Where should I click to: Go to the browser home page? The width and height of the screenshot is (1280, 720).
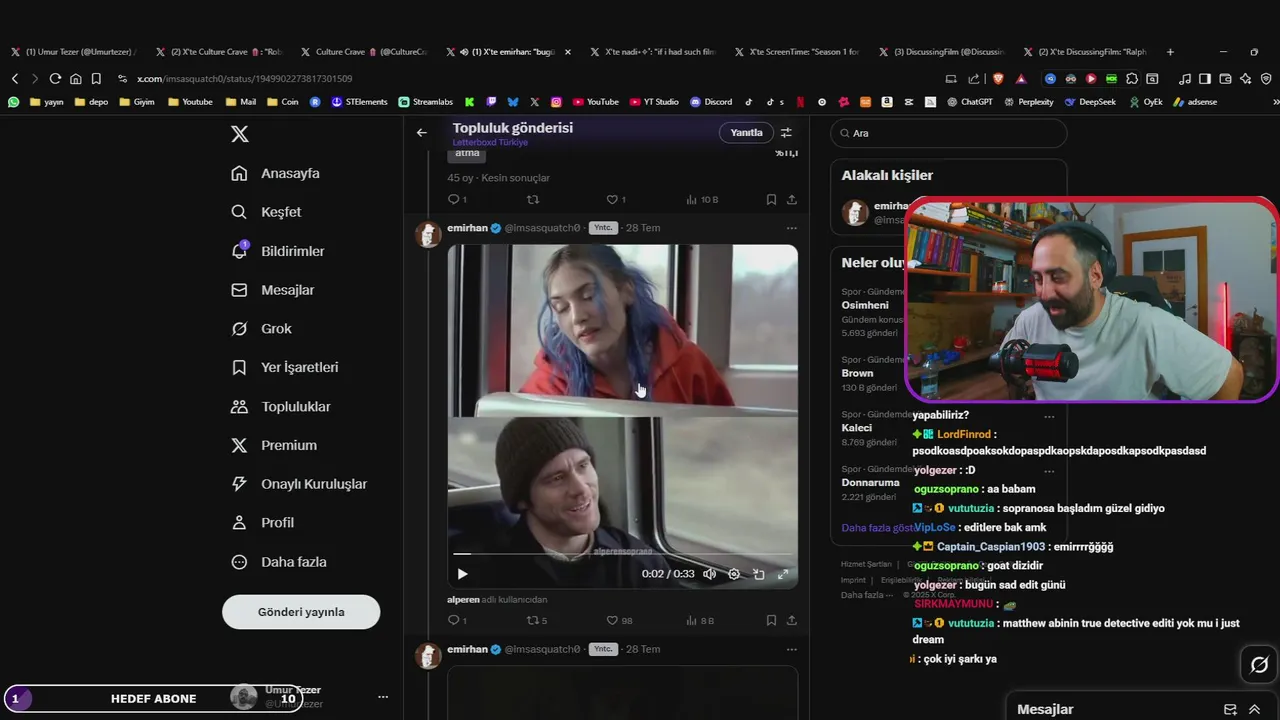click(x=75, y=78)
